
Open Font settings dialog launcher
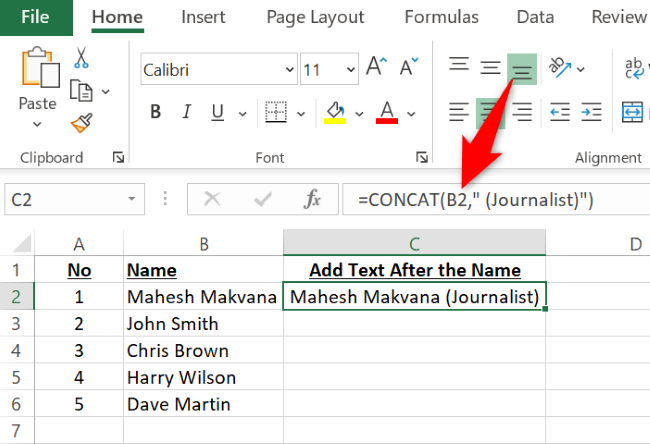[x=422, y=158]
